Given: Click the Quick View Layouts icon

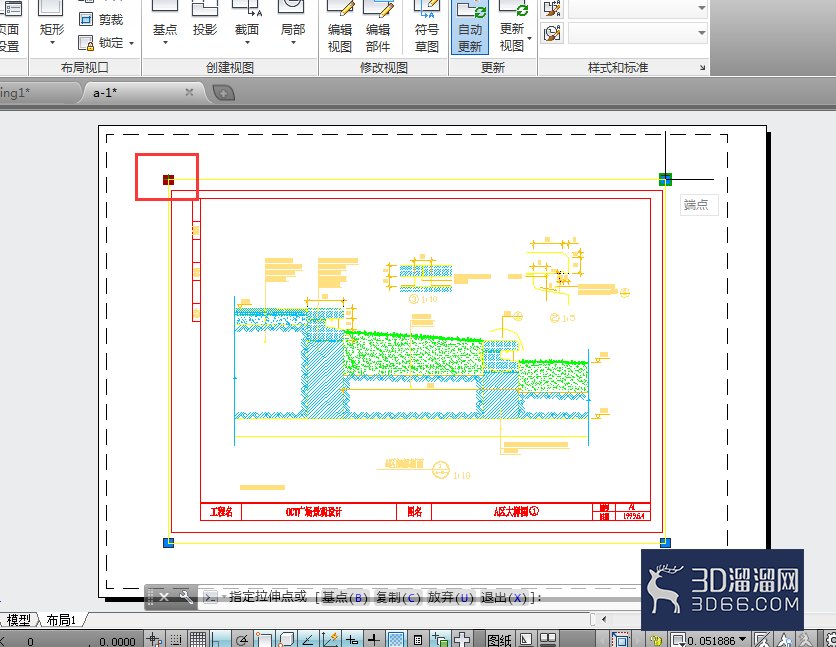Looking at the screenshot, I should pos(526,640).
